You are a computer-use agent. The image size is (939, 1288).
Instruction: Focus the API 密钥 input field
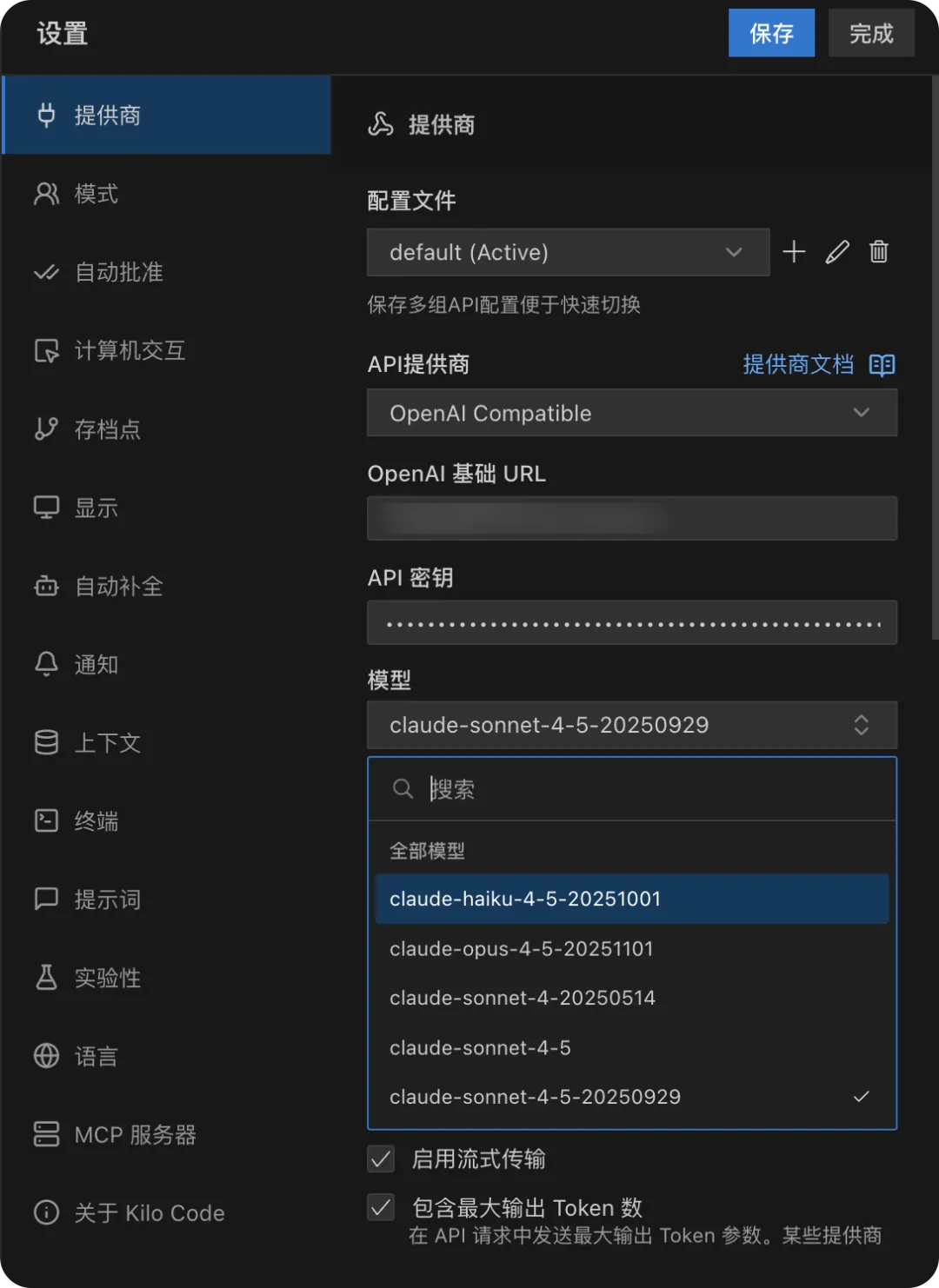[632, 622]
